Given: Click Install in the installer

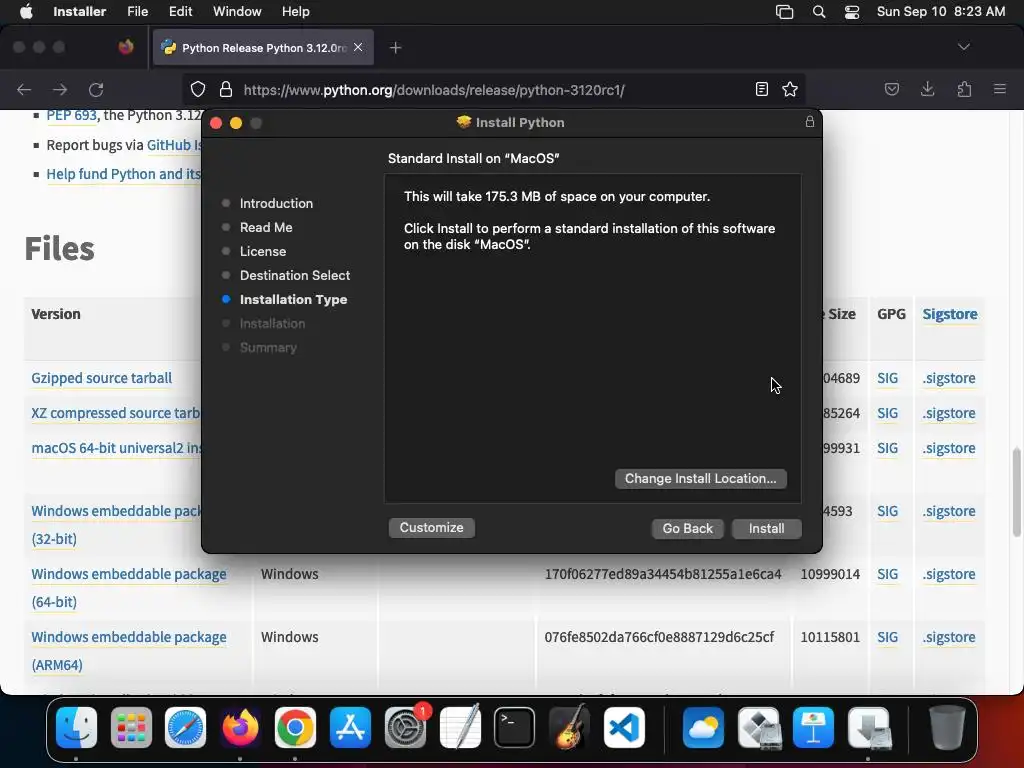Looking at the screenshot, I should point(767,528).
